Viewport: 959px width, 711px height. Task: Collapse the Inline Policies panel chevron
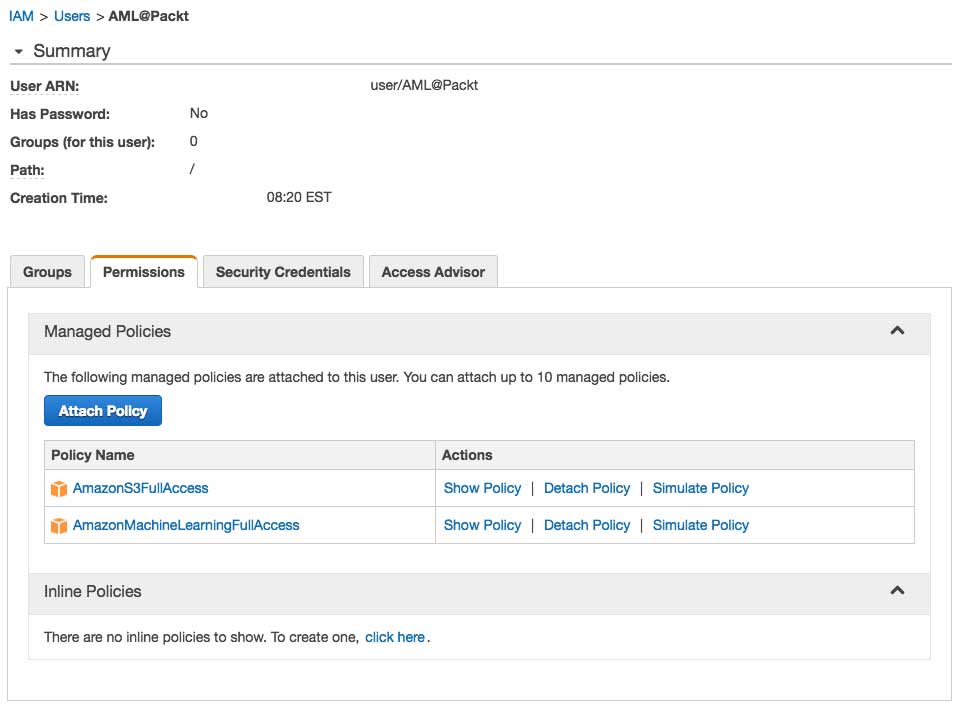[897, 591]
